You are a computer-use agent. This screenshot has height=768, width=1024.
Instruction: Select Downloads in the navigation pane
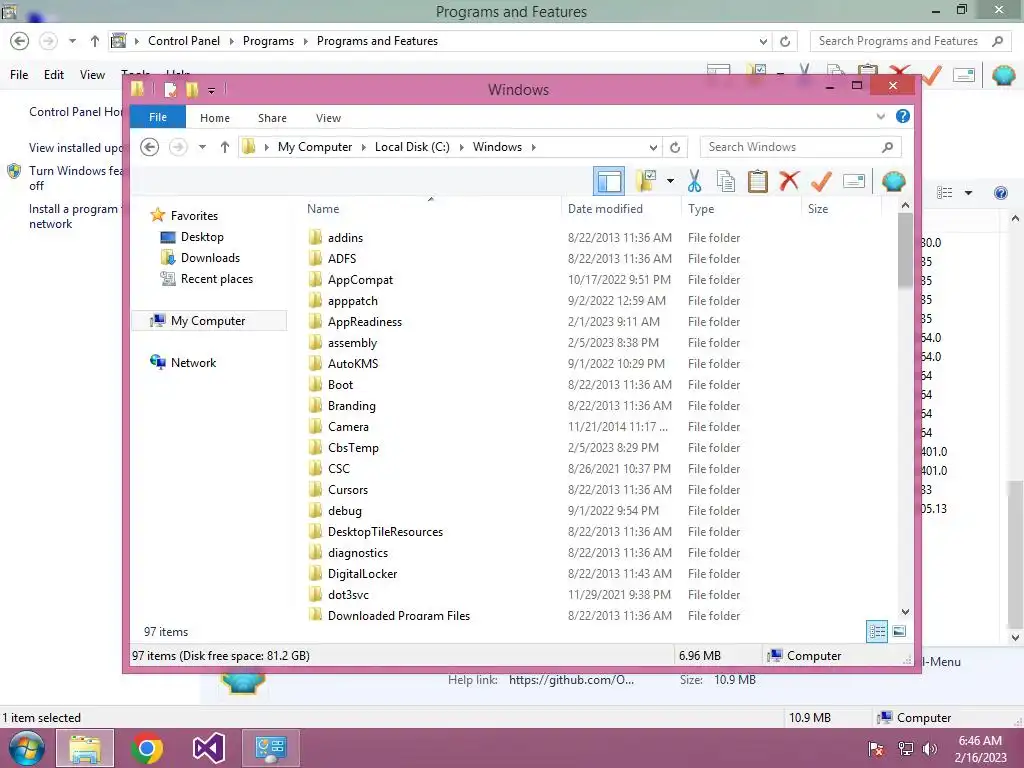pyautogui.click(x=210, y=258)
